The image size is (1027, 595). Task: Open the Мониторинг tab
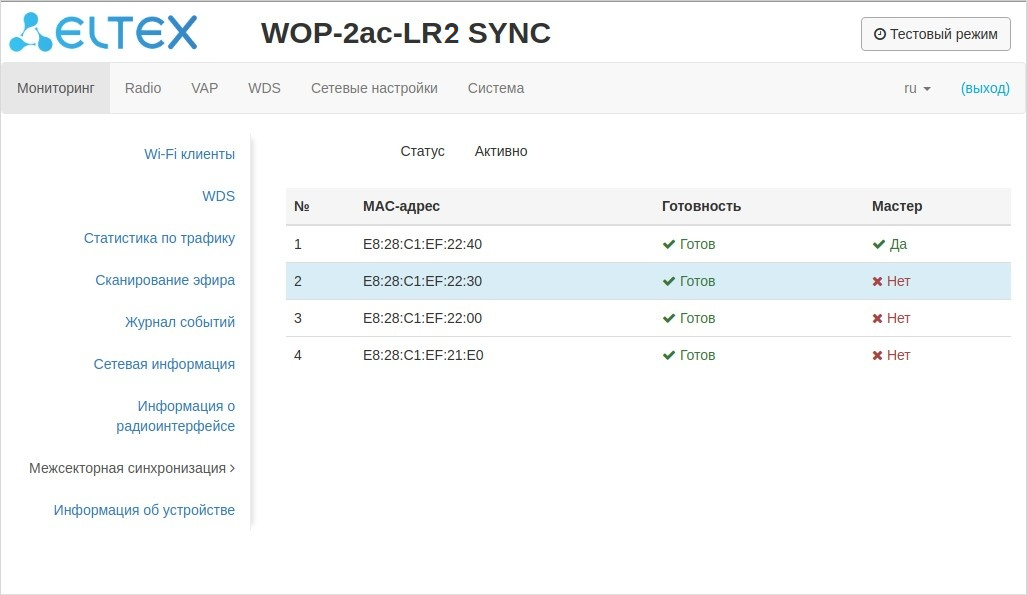(56, 88)
